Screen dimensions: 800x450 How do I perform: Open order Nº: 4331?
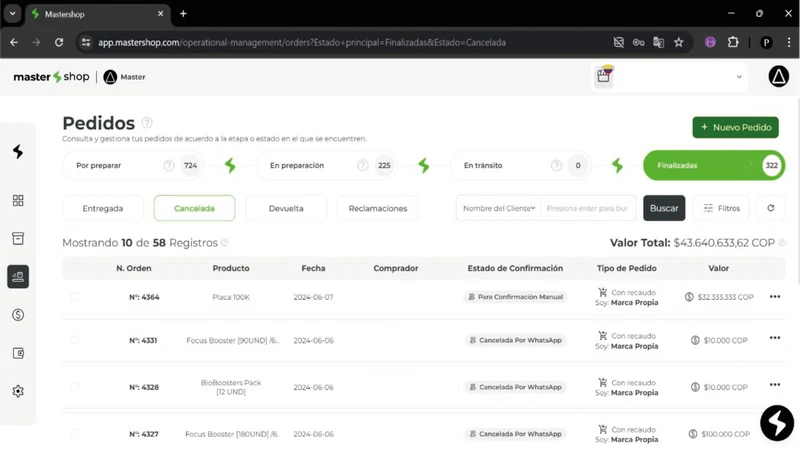click(x=143, y=340)
